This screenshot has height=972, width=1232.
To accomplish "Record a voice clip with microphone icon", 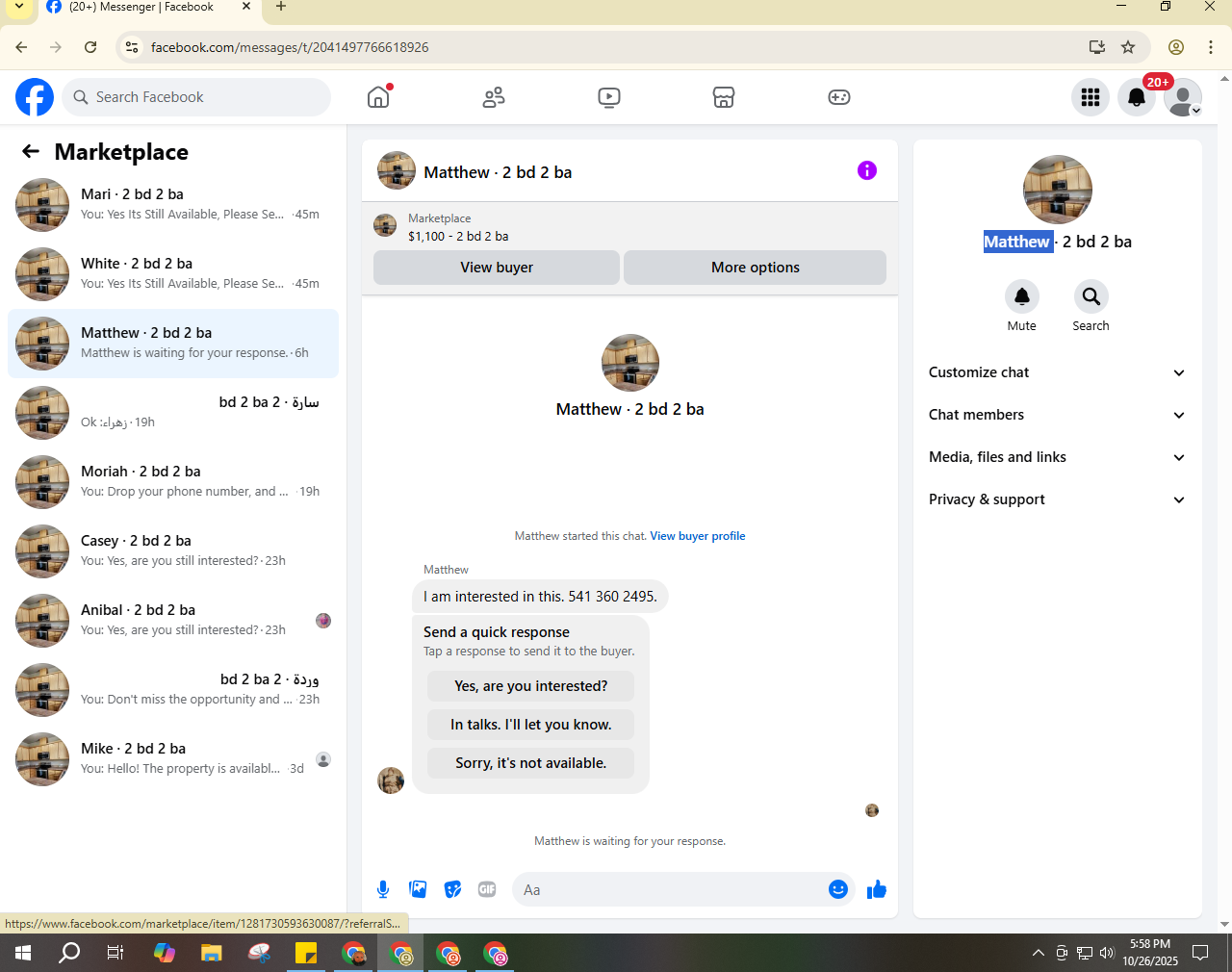I will click(x=383, y=889).
